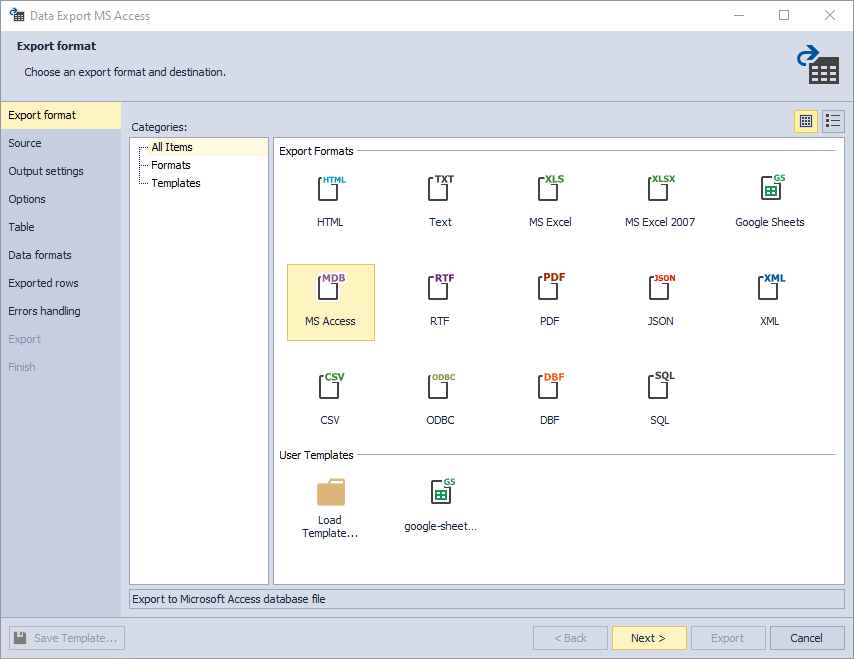
Task: Choose the Google Sheets export format
Action: pos(769,200)
